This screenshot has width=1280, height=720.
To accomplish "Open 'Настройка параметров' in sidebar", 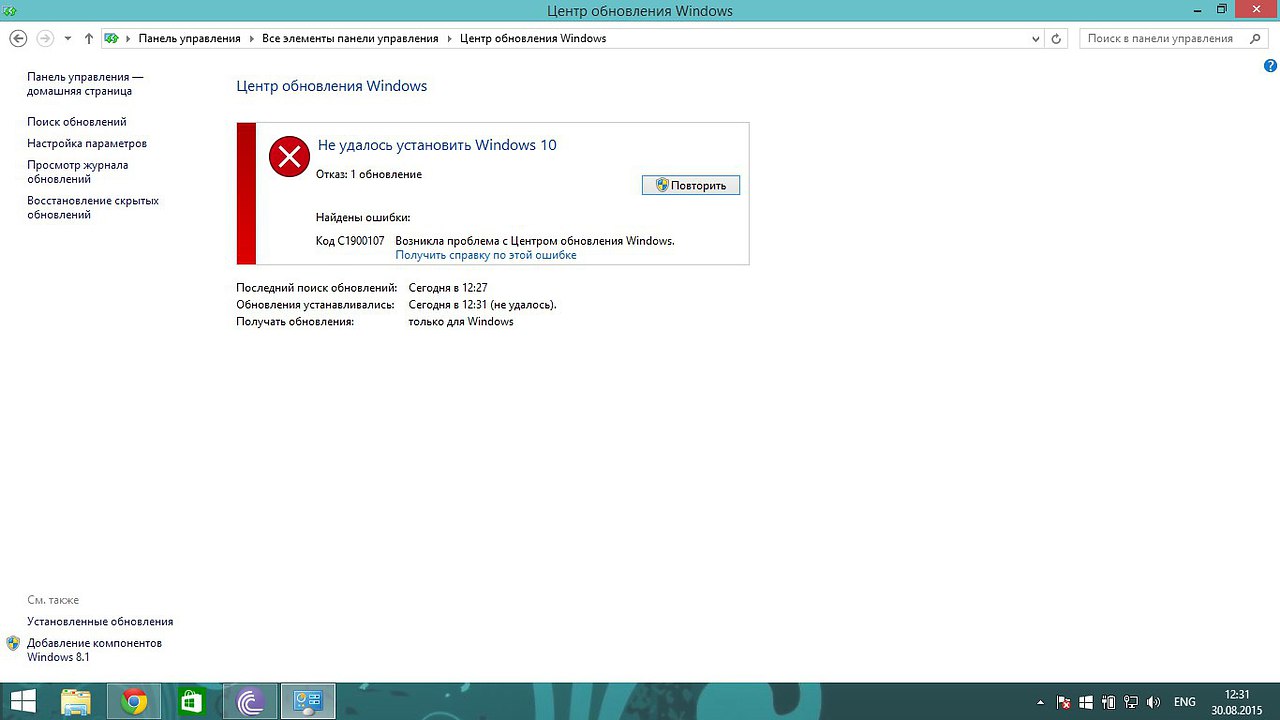I will tap(87, 144).
